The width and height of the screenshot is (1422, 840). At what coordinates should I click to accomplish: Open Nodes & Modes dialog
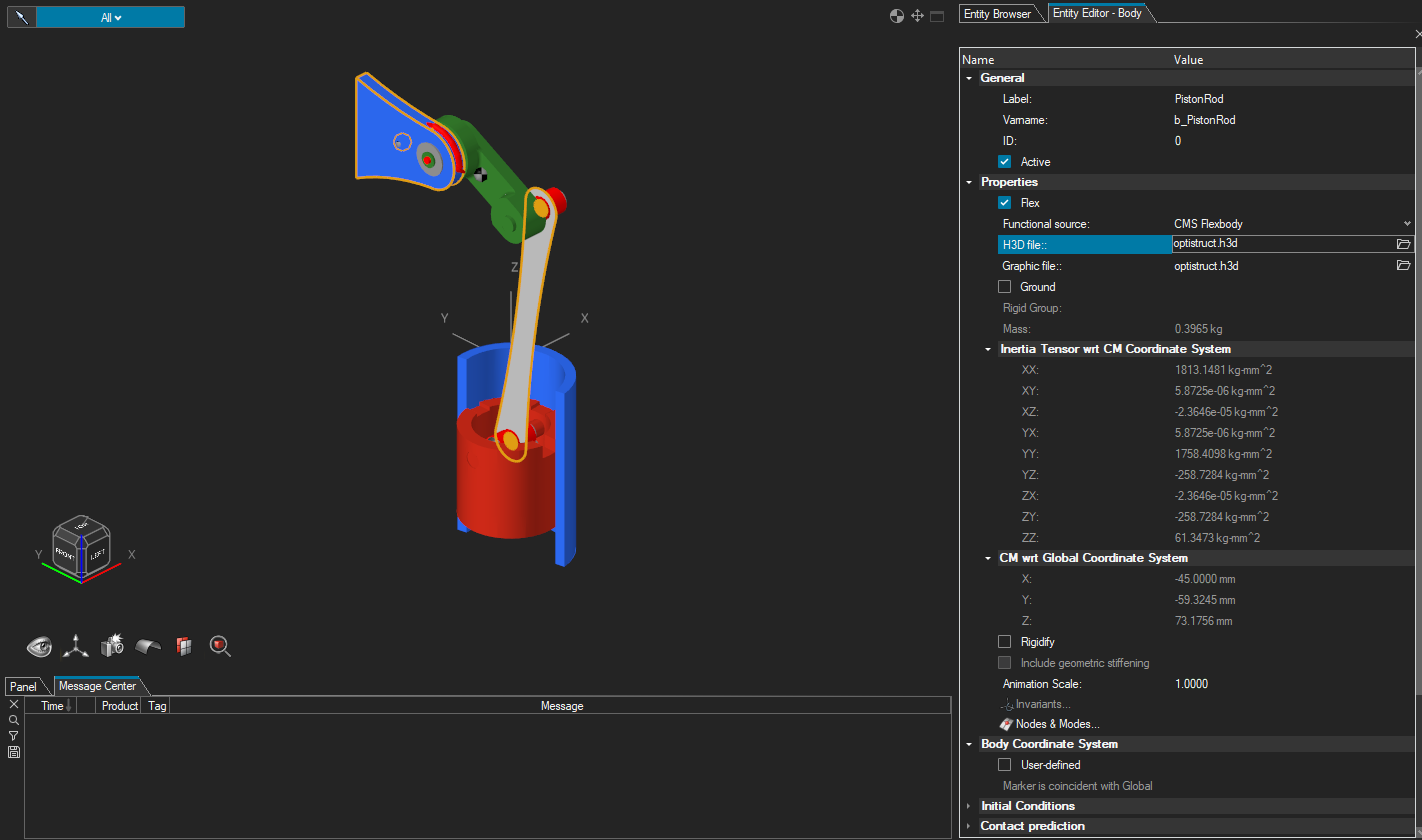pyautogui.click(x=1050, y=724)
